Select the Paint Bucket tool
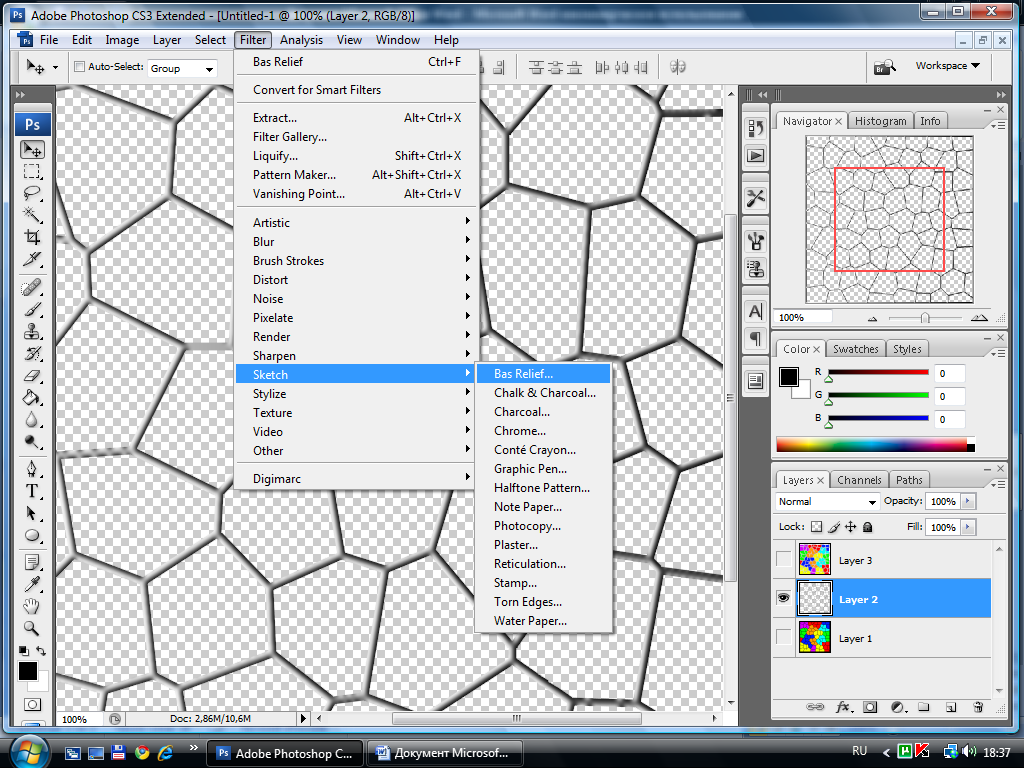1024x768 pixels. point(31,398)
